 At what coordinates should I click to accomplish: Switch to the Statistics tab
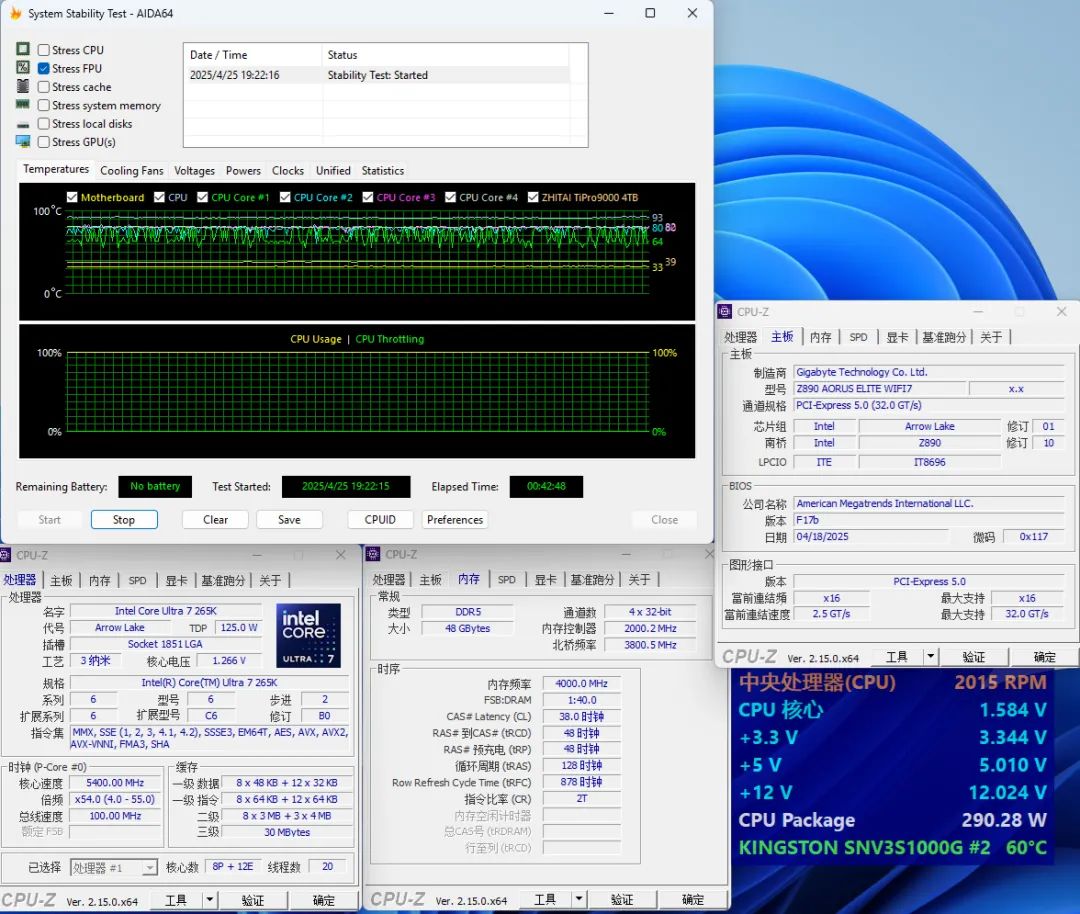383,170
